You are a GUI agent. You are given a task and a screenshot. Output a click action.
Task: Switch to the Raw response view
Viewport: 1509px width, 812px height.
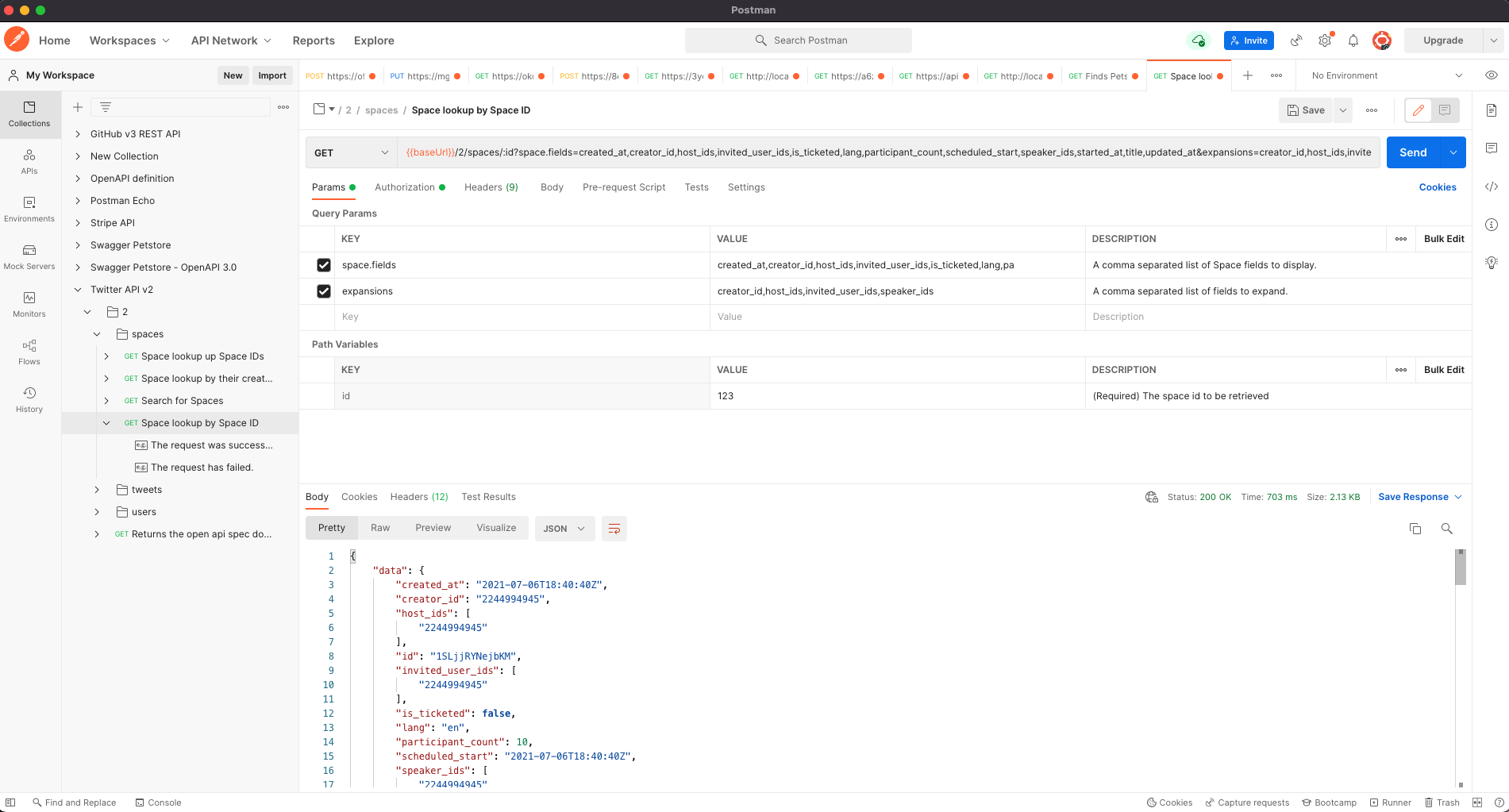380,528
